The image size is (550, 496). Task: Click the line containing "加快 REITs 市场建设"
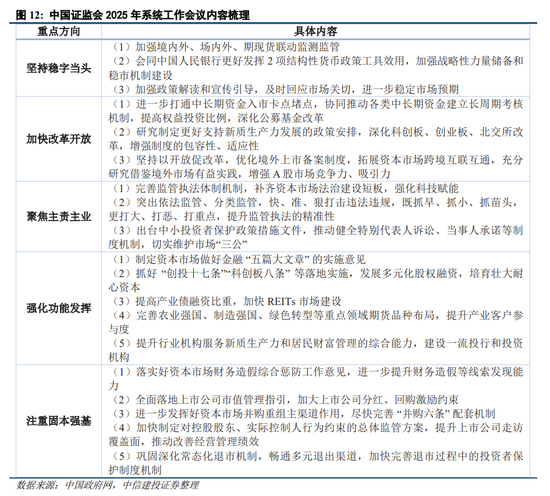pos(225,301)
